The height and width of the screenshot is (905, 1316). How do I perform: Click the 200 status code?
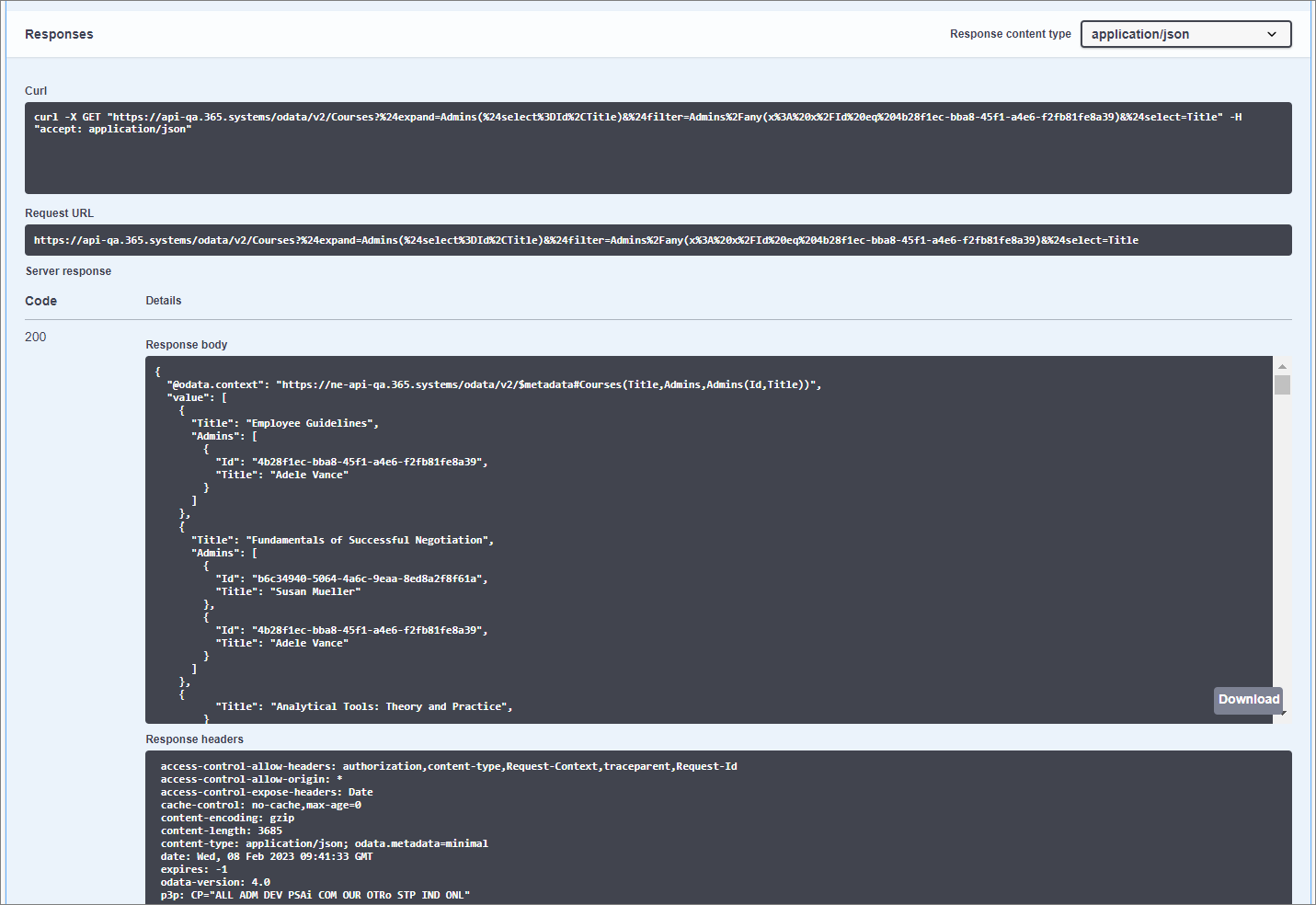tap(36, 337)
